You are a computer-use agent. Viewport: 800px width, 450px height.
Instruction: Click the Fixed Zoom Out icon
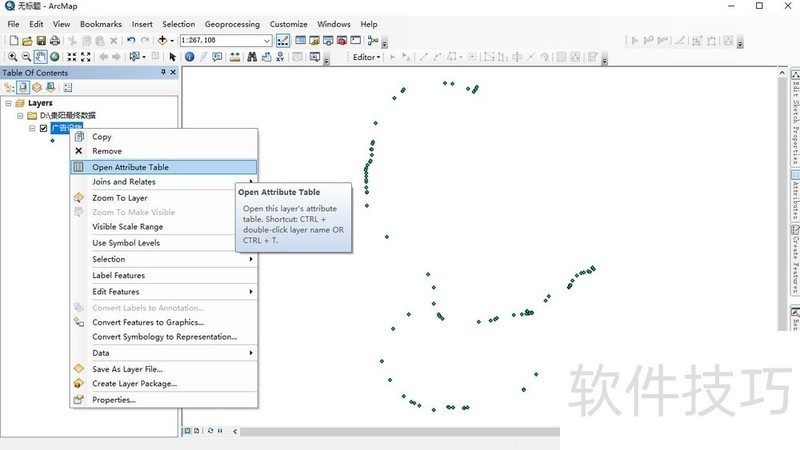(86, 57)
